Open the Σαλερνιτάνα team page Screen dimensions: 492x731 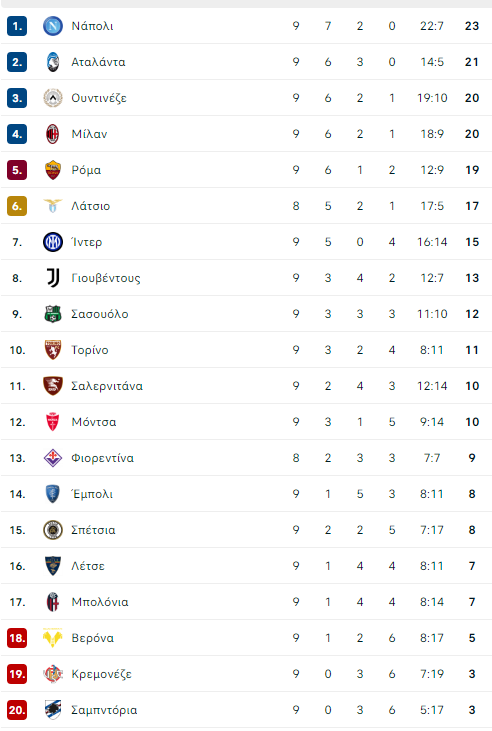(x=107, y=386)
